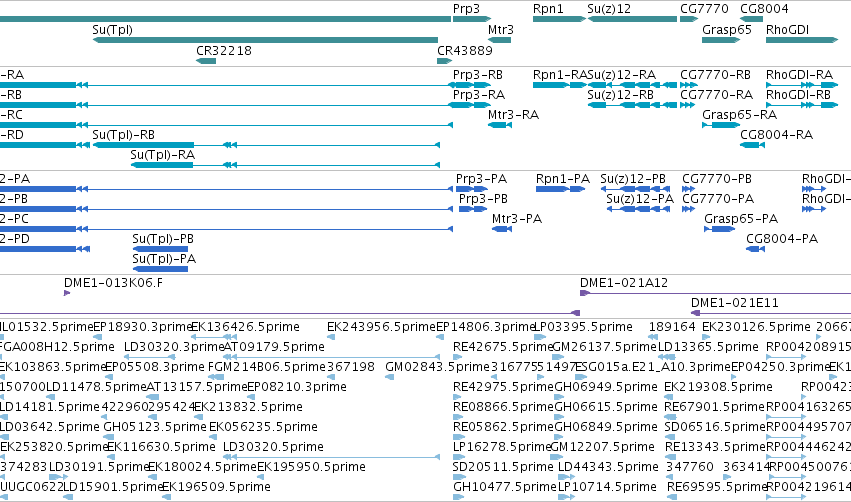The width and height of the screenshot is (851, 502).
Task: Select the GM02843.5prime EST label
Action: [437, 367]
